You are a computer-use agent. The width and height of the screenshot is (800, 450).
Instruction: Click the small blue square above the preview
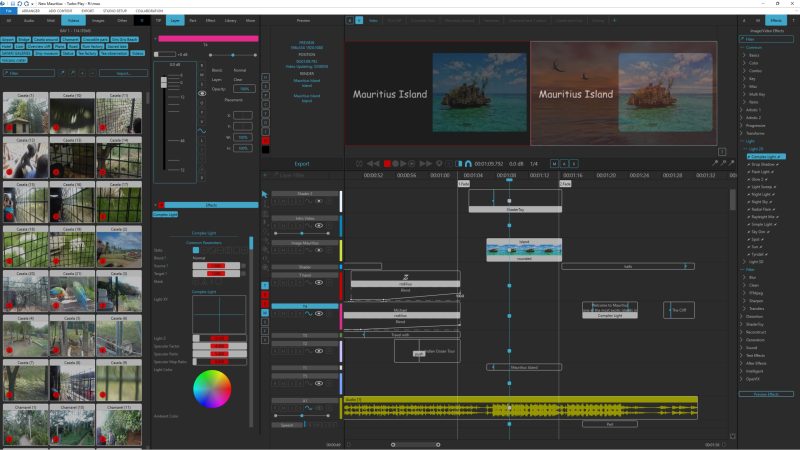359,20
